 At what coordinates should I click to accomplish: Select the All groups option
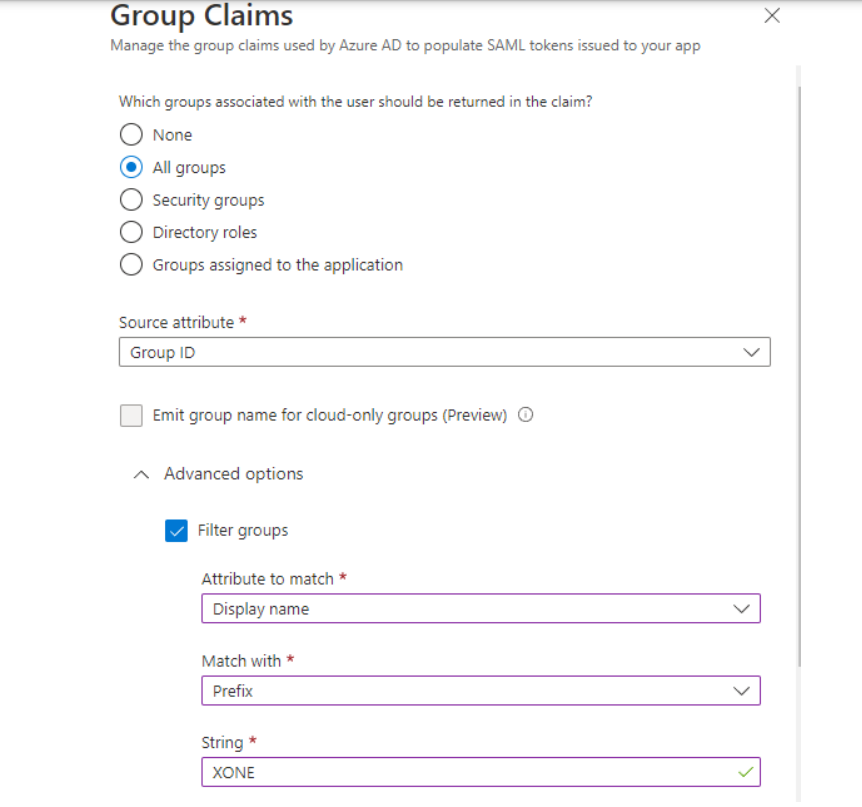[x=131, y=168]
